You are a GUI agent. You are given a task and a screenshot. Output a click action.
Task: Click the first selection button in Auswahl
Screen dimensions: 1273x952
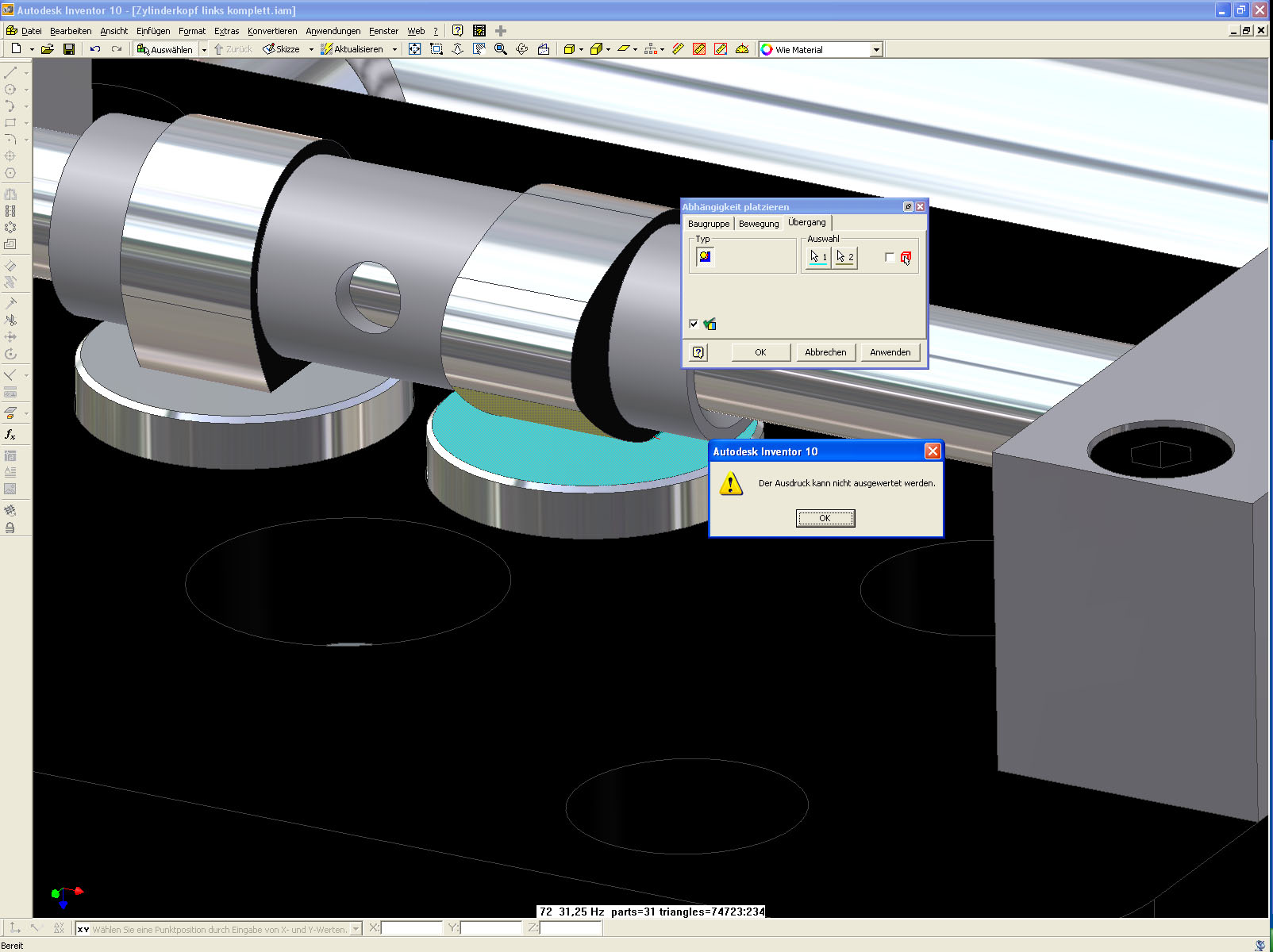[818, 257]
